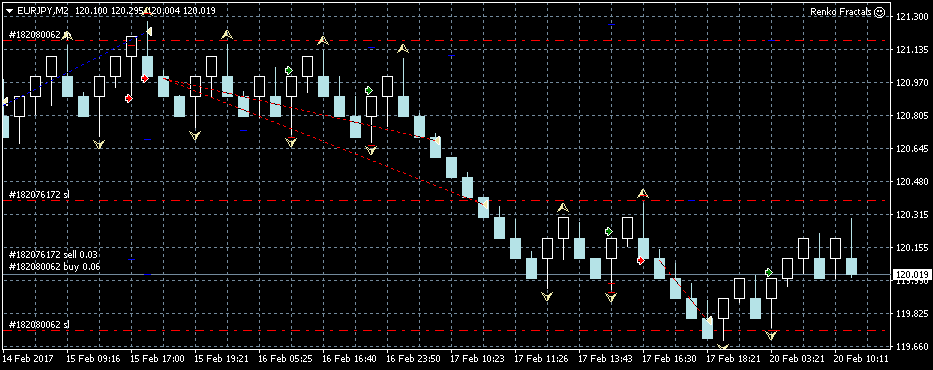Click the green buy arrow near 16 Feb 16:40
Image resolution: width=933 pixels, height=370 pixels.
[x=369, y=90]
